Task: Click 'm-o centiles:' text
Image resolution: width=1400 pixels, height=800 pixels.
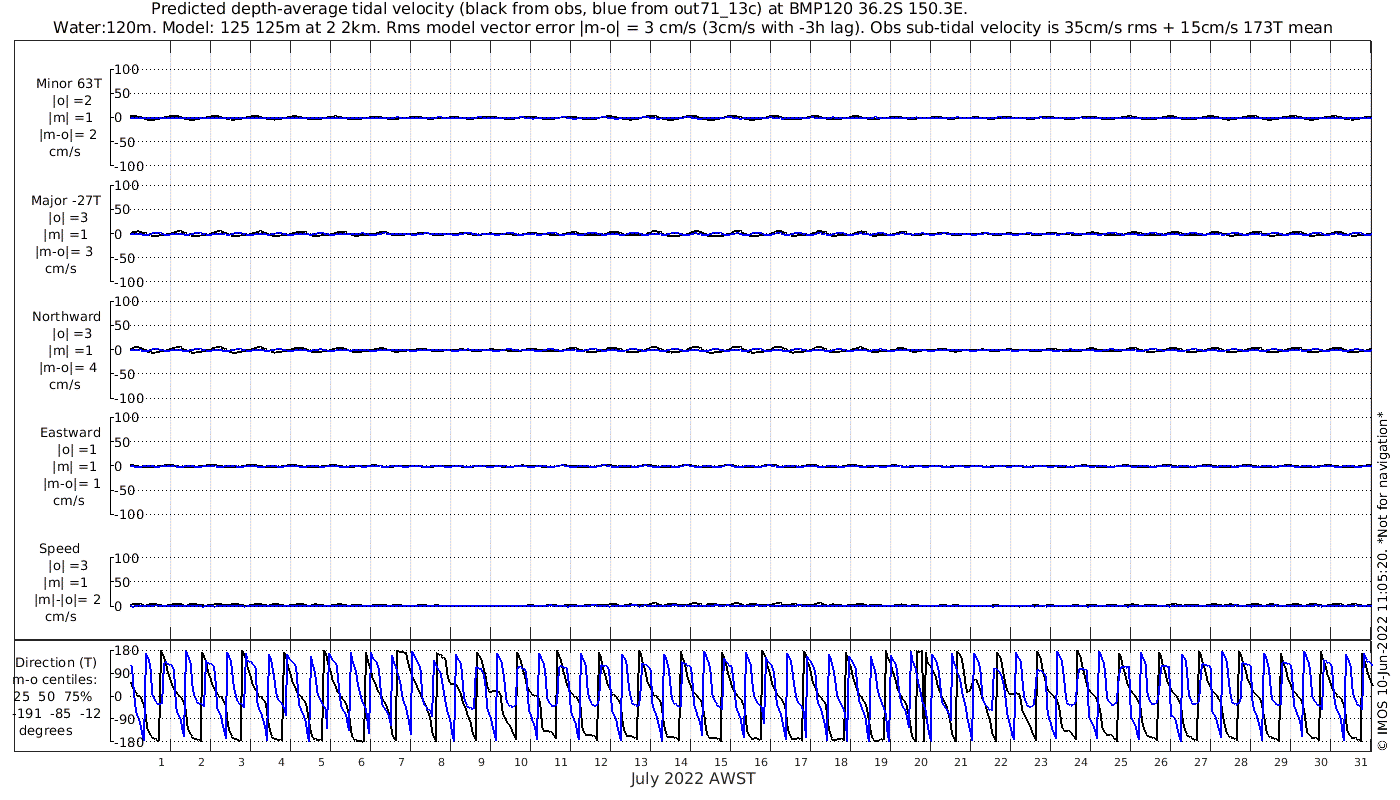Action: pyautogui.click(x=55, y=679)
